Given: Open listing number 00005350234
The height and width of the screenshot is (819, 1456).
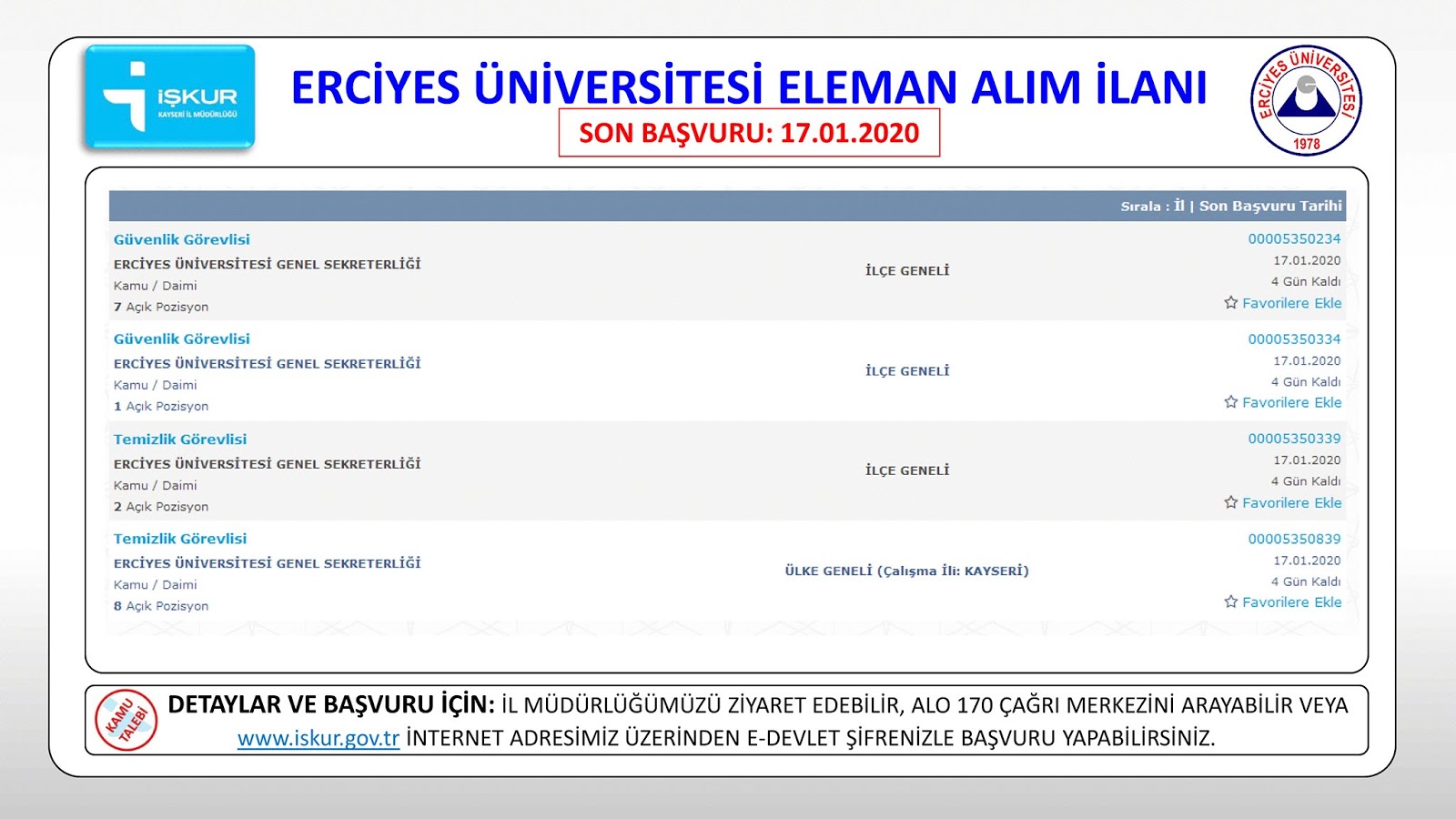Looking at the screenshot, I should 1294,238.
